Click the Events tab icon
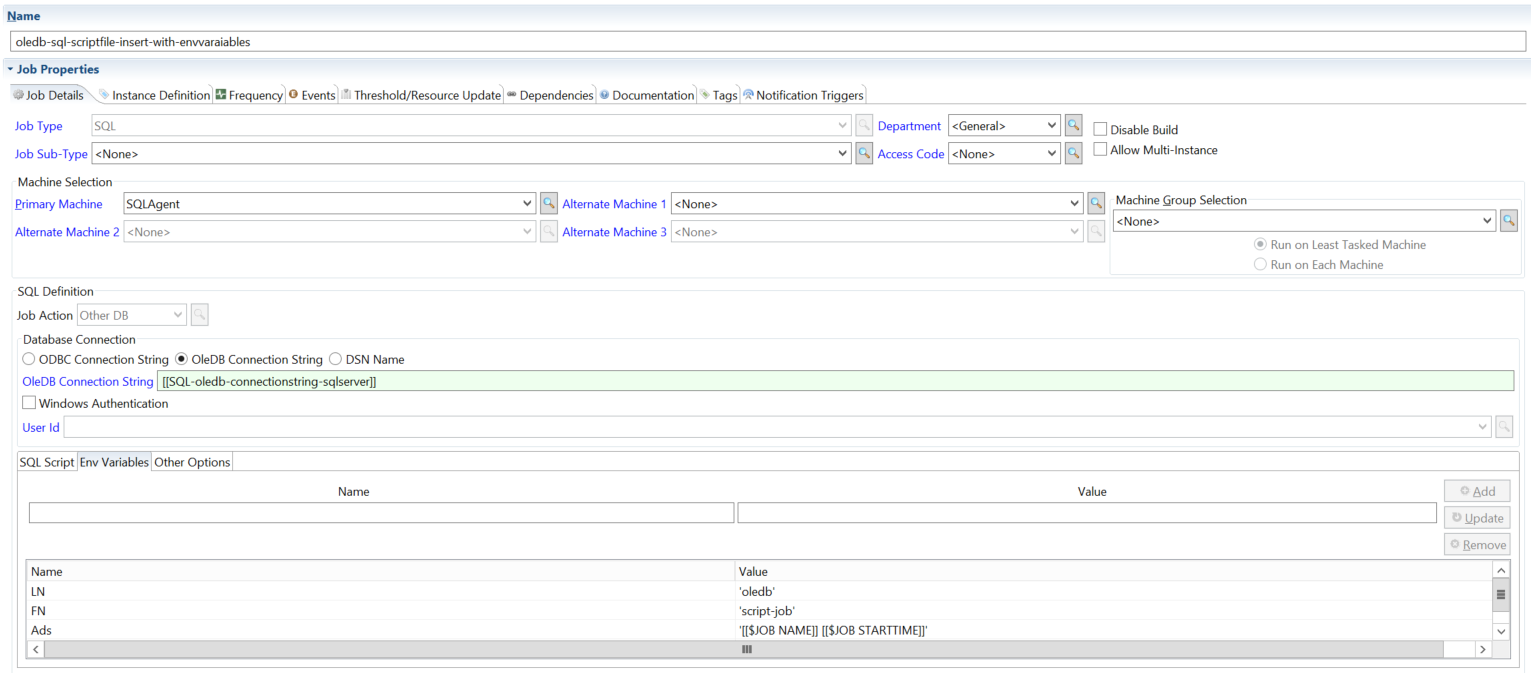1531x673 pixels. coord(293,95)
